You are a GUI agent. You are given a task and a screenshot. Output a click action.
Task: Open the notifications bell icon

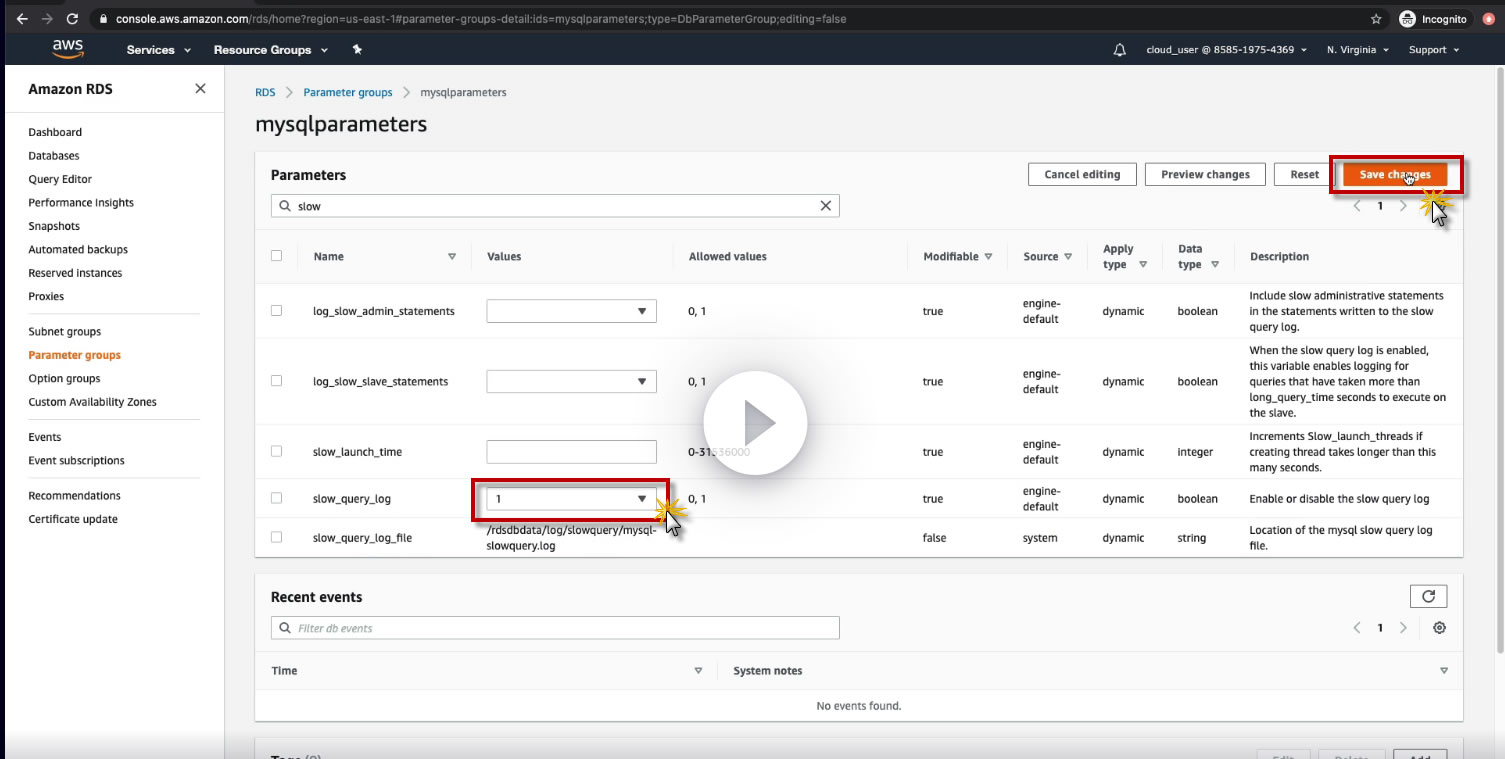tap(1119, 50)
